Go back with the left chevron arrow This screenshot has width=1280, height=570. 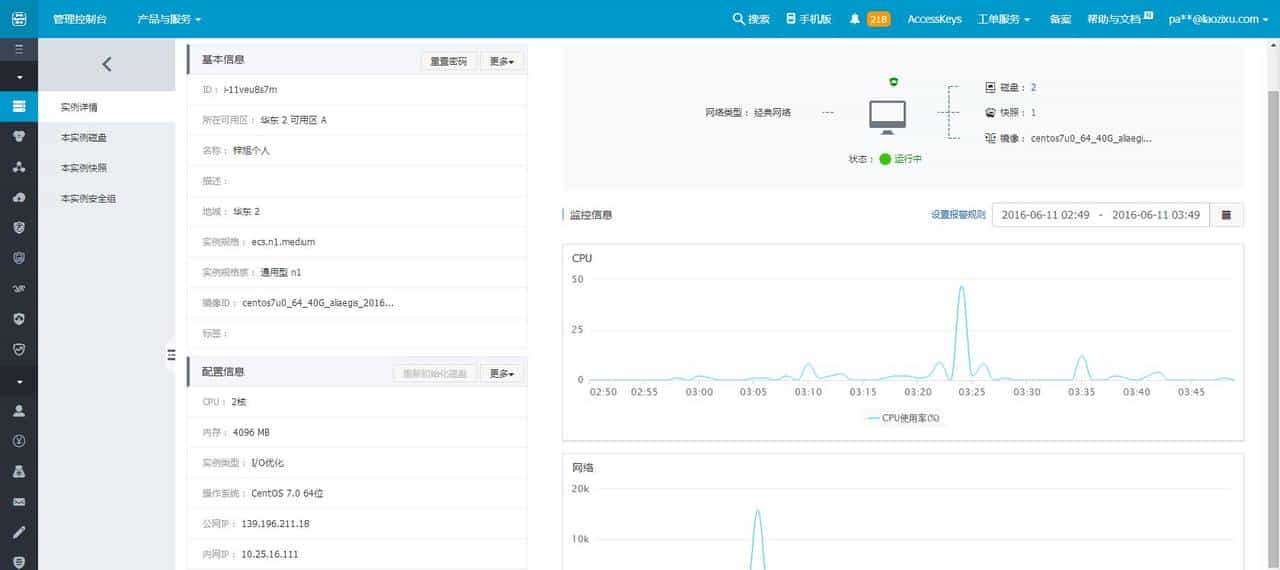point(107,64)
